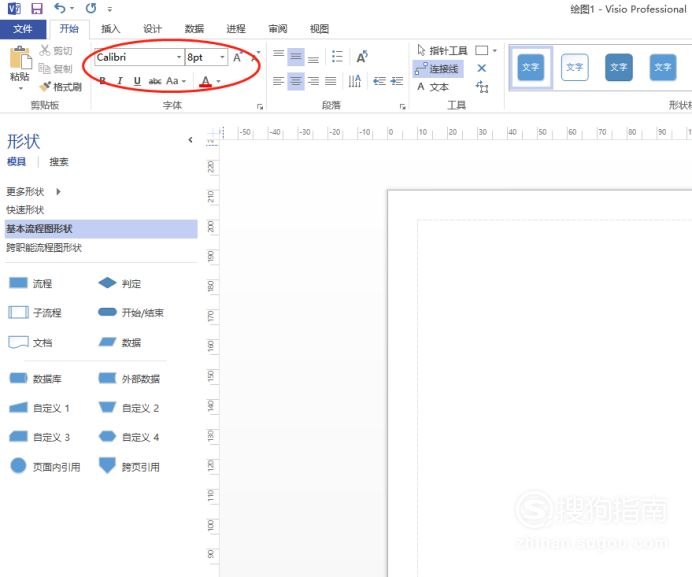Select the first 文字 shape style thumbnail

pos(530,67)
